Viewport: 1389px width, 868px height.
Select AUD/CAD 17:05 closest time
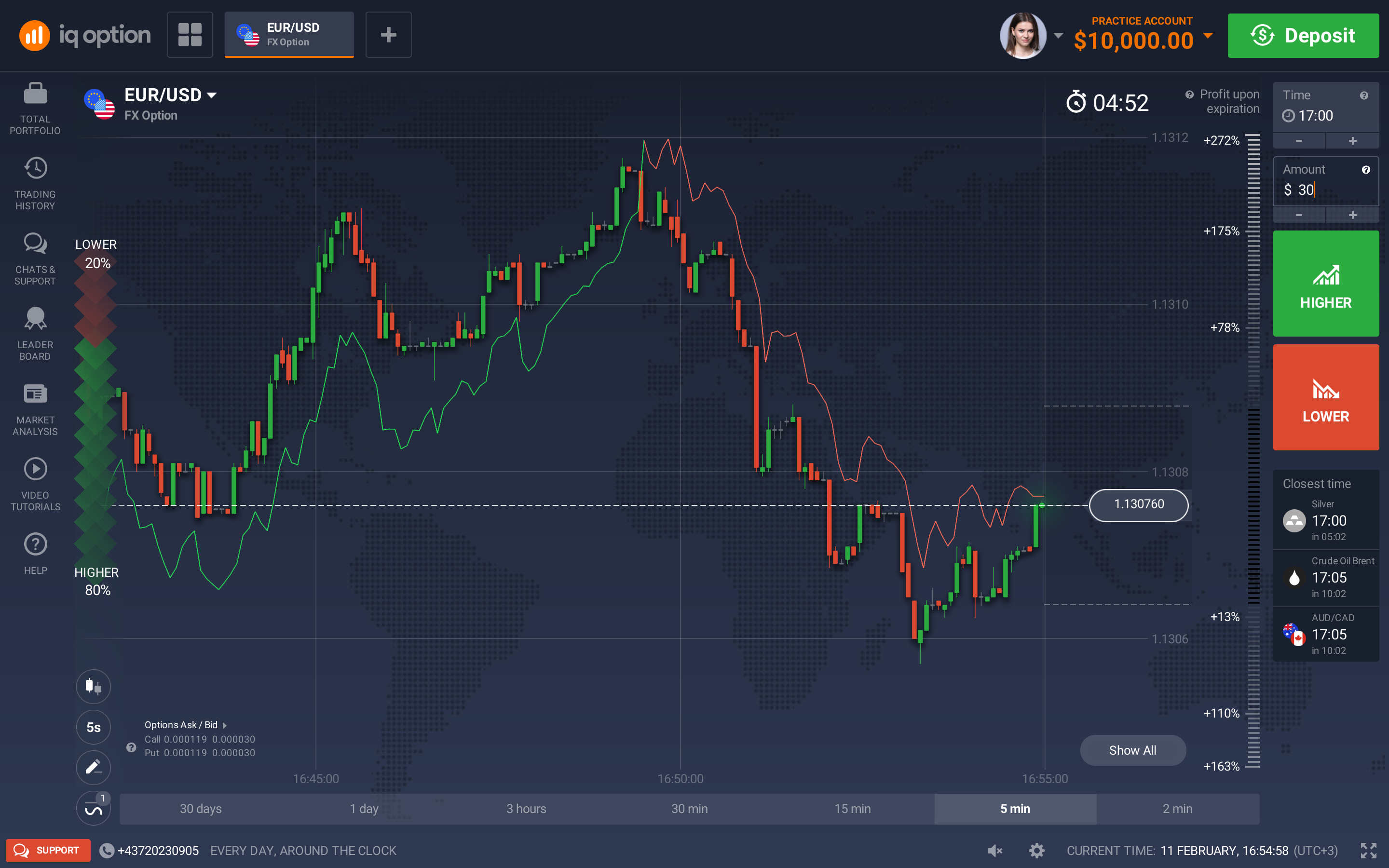1326,634
